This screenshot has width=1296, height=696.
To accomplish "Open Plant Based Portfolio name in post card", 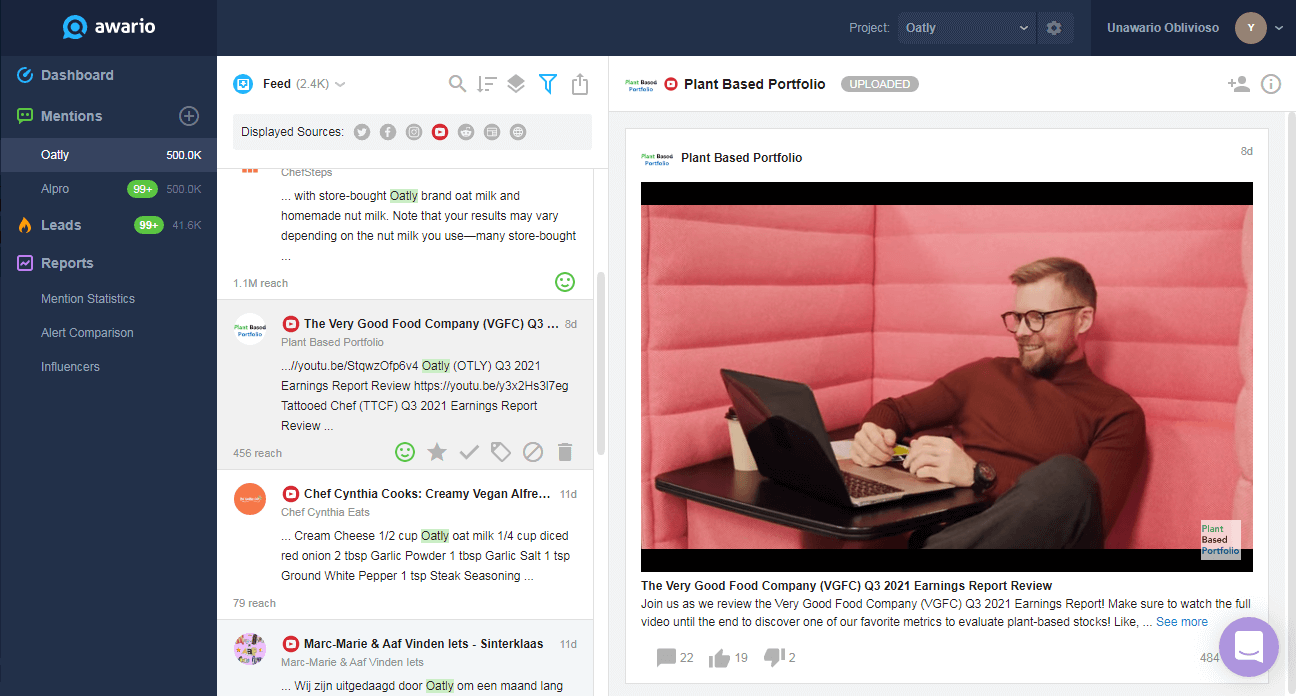I will click(x=741, y=157).
